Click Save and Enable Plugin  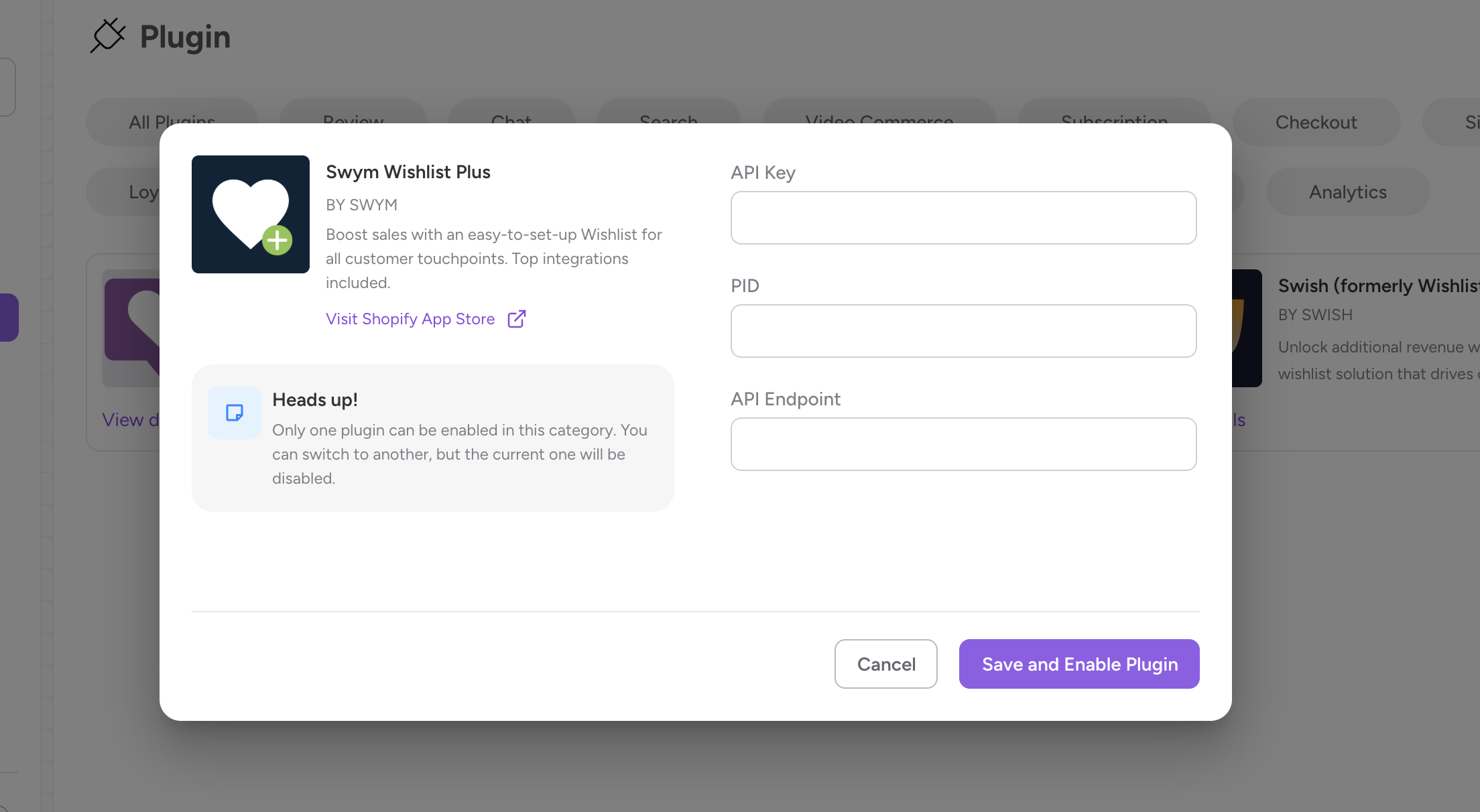pos(1078,664)
